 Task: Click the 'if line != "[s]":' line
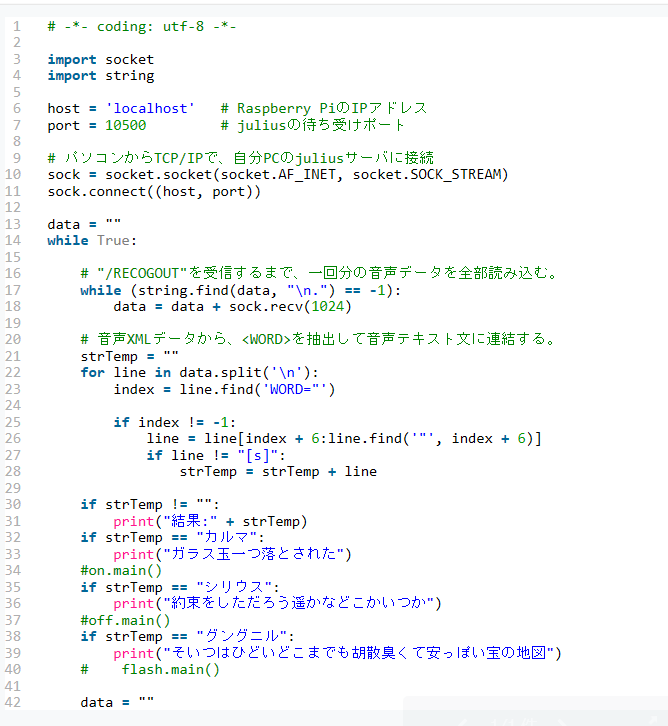tap(216, 456)
